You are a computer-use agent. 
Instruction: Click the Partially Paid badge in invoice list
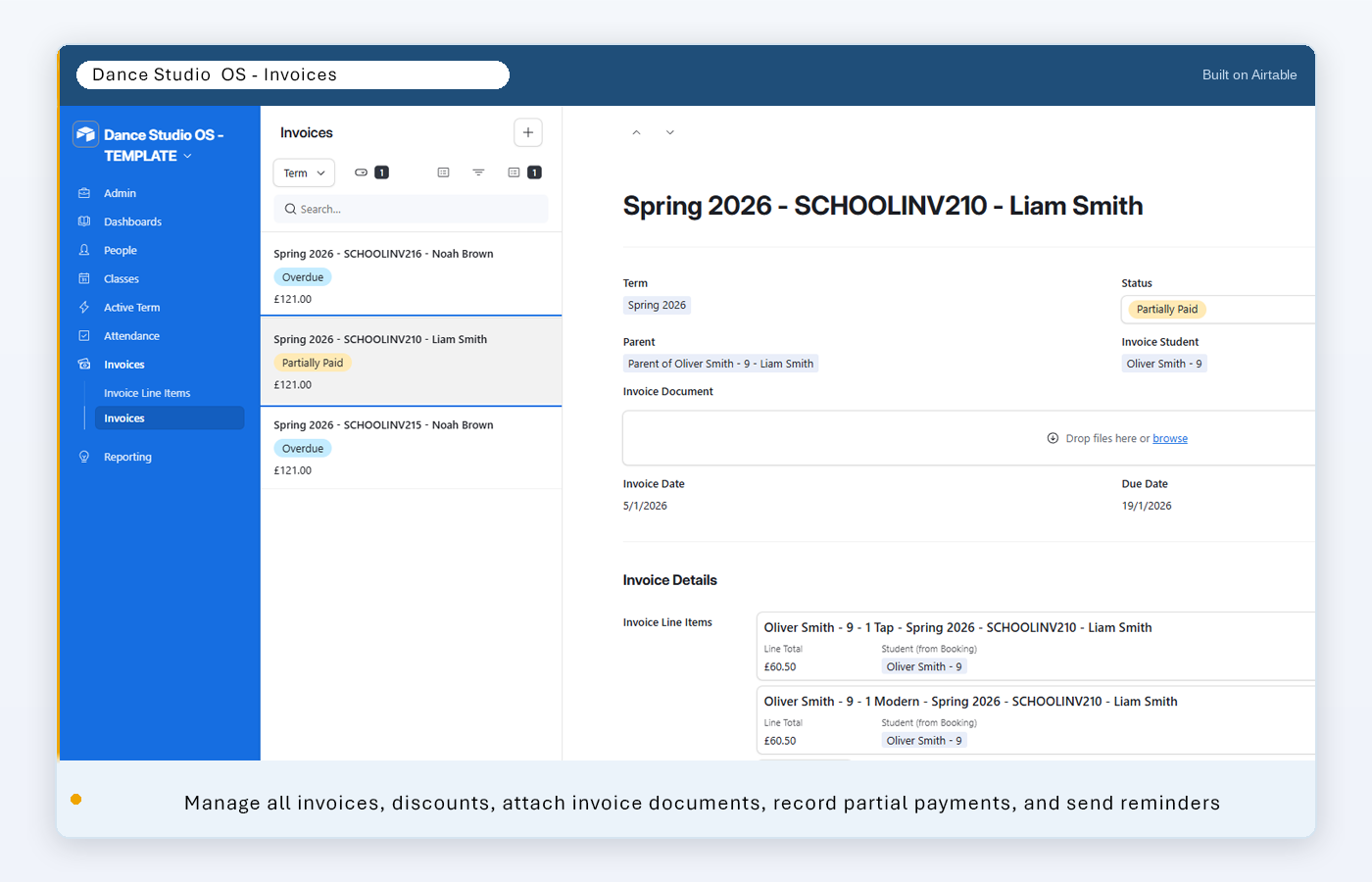pos(313,363)
